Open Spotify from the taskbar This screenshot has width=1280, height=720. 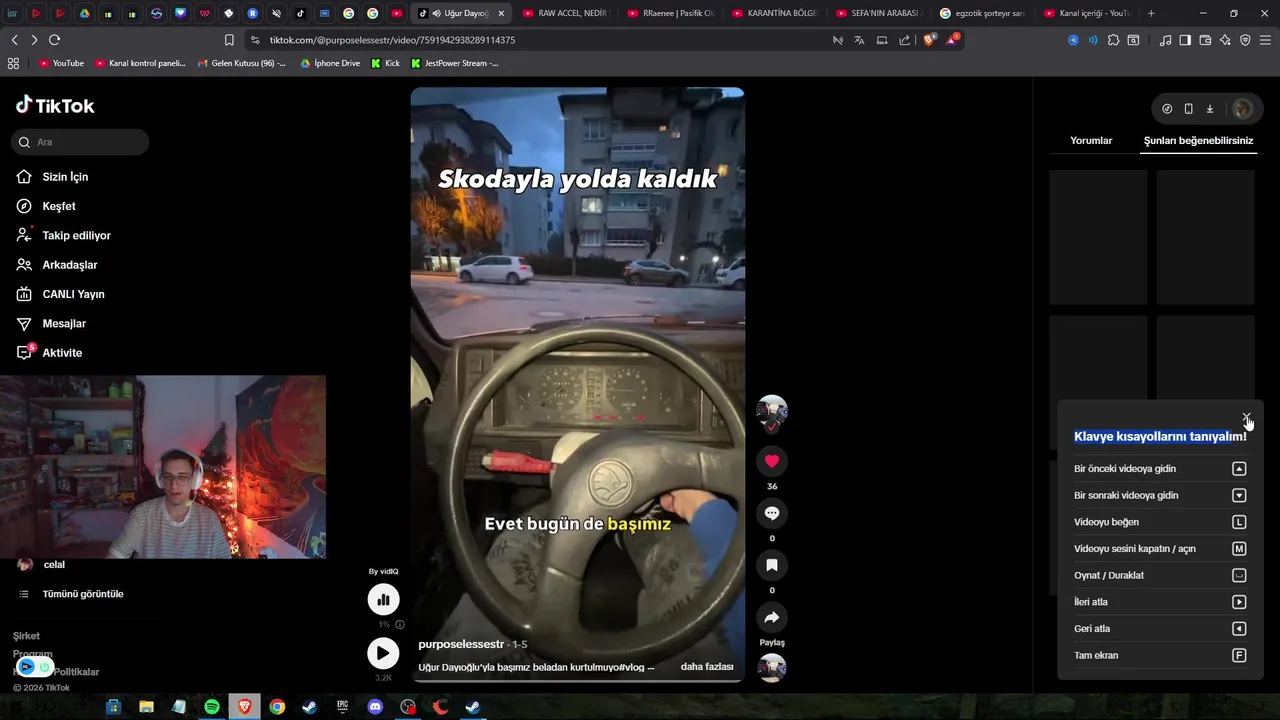[212, 707]
